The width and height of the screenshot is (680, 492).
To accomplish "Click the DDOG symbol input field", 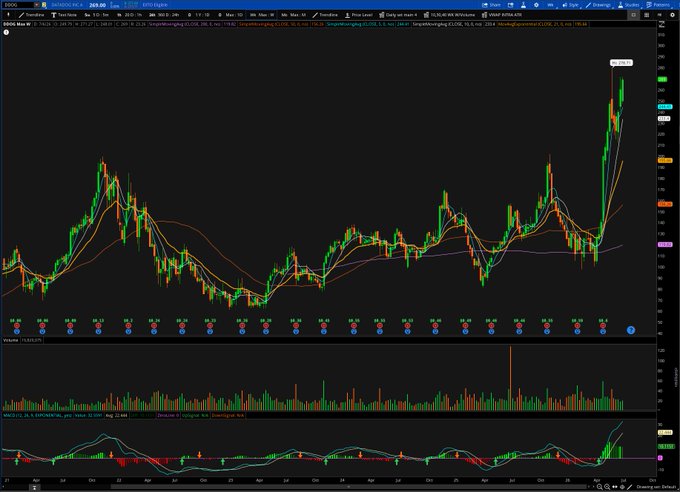I will [x=18, y=5].
